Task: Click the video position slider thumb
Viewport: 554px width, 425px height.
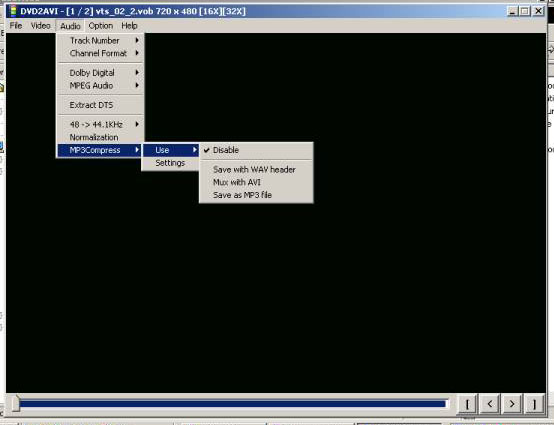Action: tap(15, 403)
